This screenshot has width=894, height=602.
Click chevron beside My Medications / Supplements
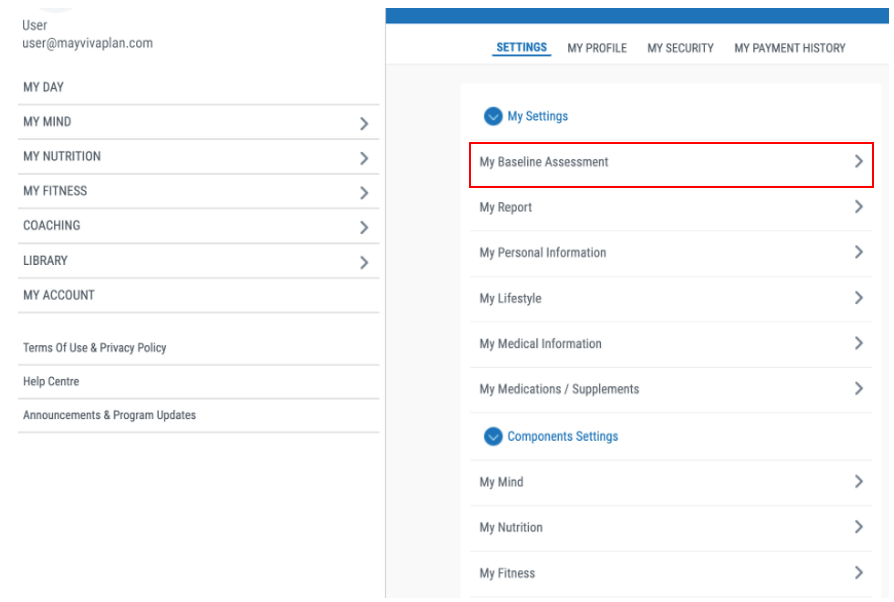[858, 389]
